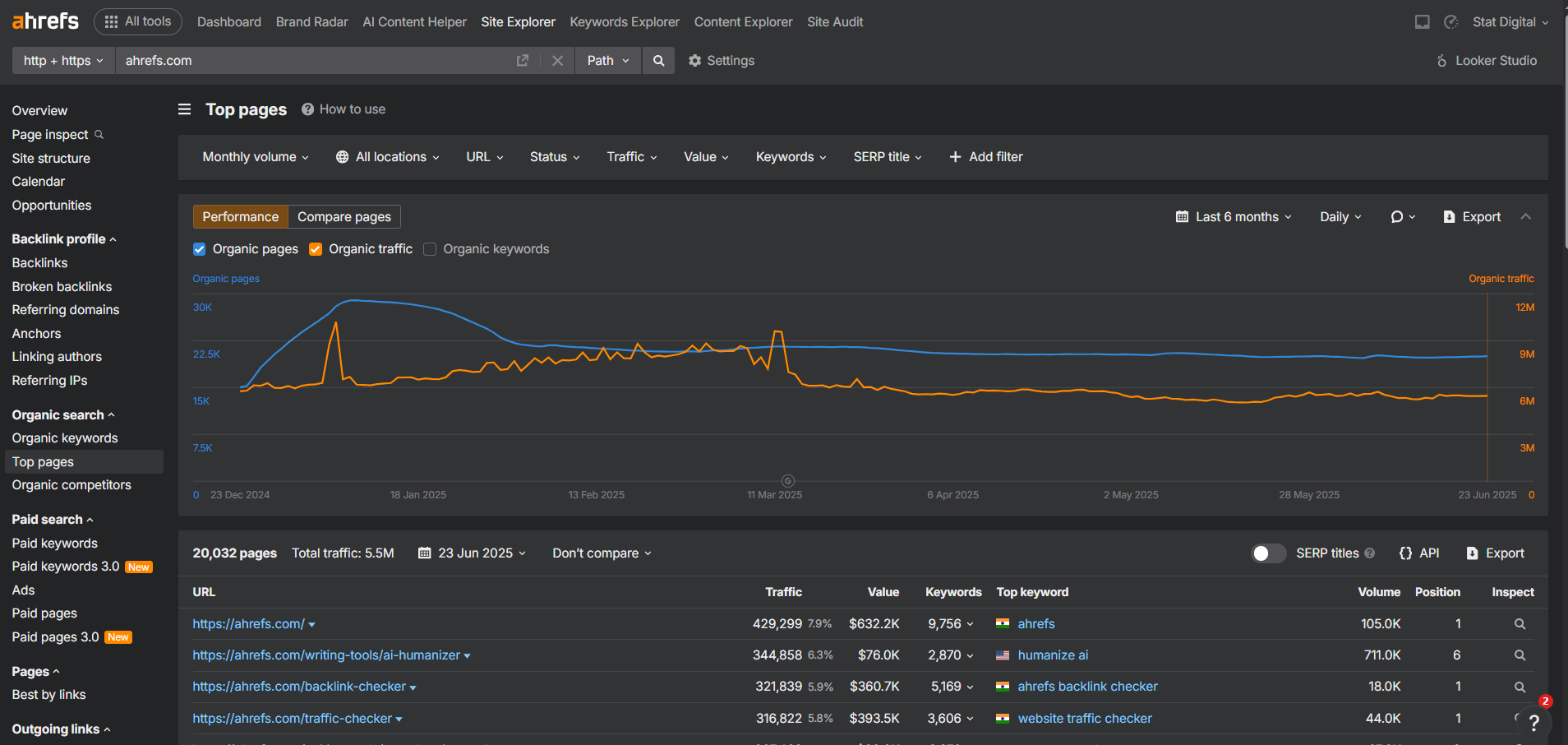Click the monitor icon in header

point(1422,22)
